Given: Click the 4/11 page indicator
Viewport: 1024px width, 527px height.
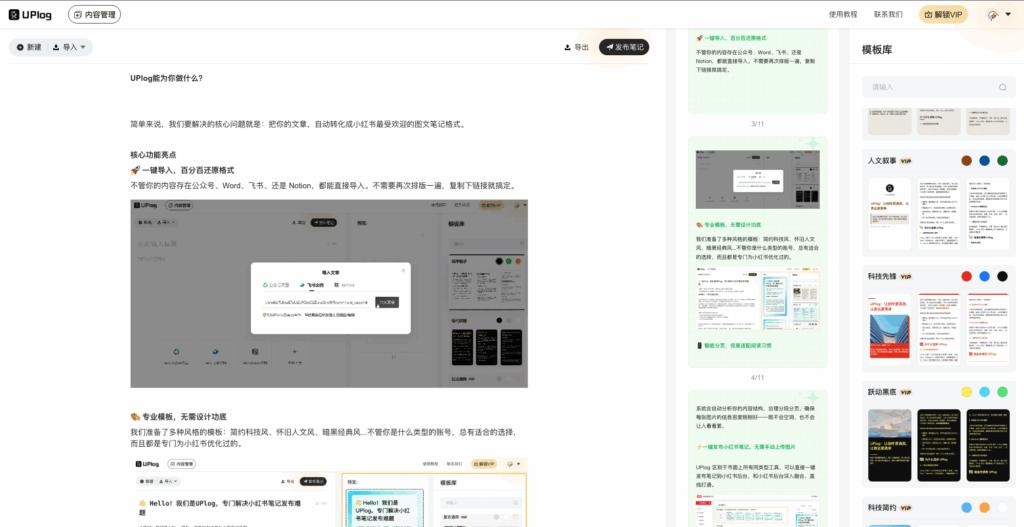Looking at the screenshot, I should [758, 377].
